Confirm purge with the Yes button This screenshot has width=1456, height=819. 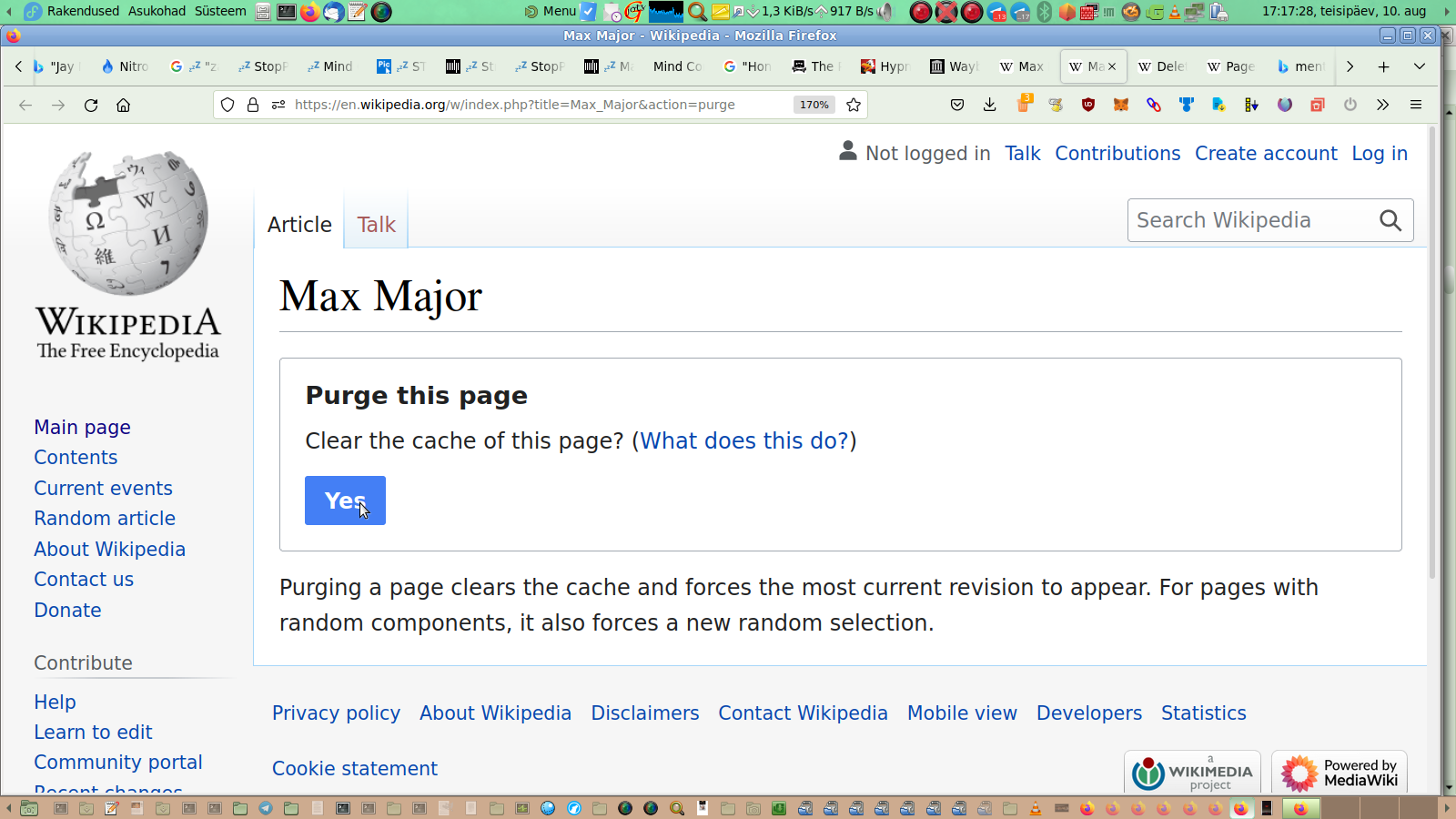(345, 500)
